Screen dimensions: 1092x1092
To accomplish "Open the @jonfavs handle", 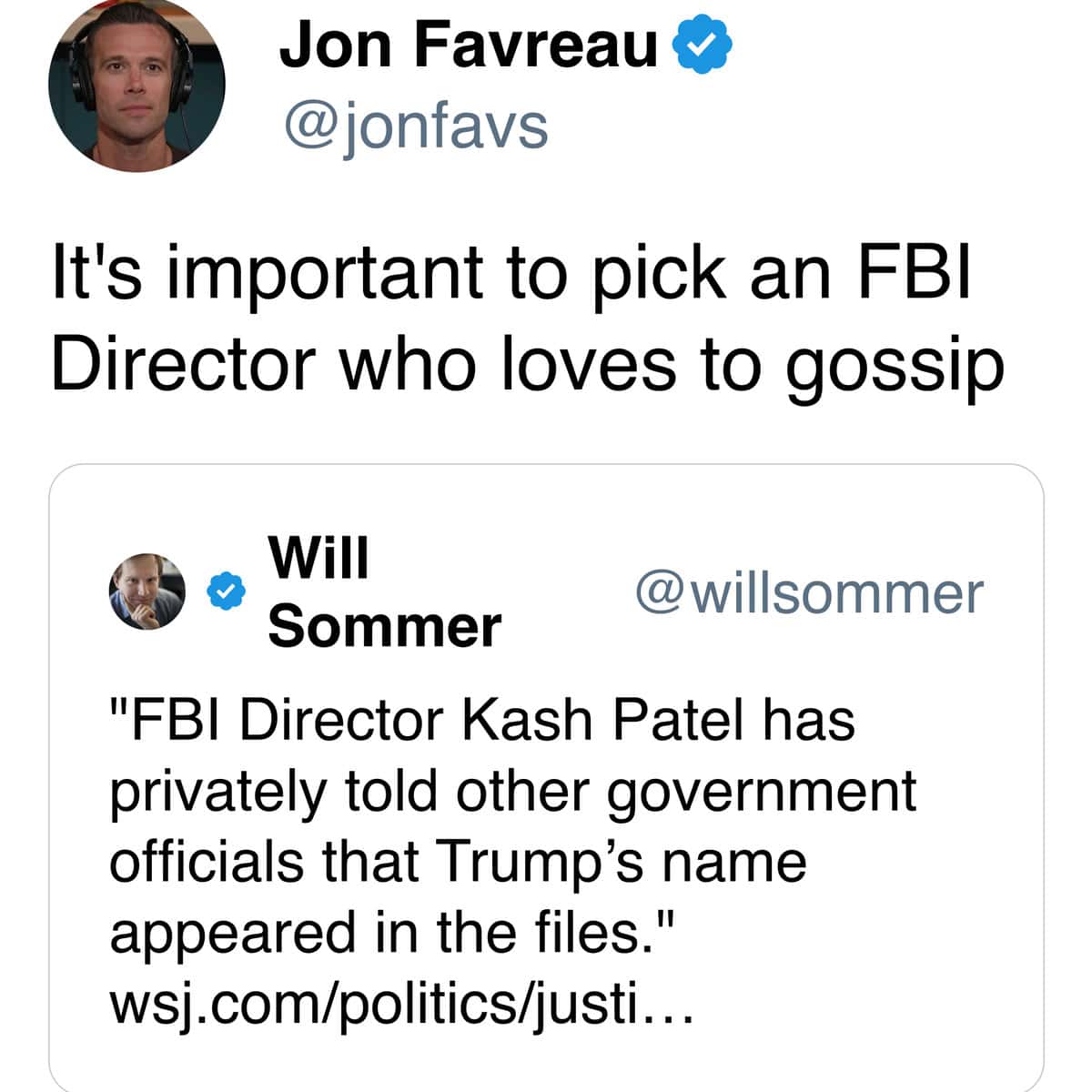I will click(416, 126).
